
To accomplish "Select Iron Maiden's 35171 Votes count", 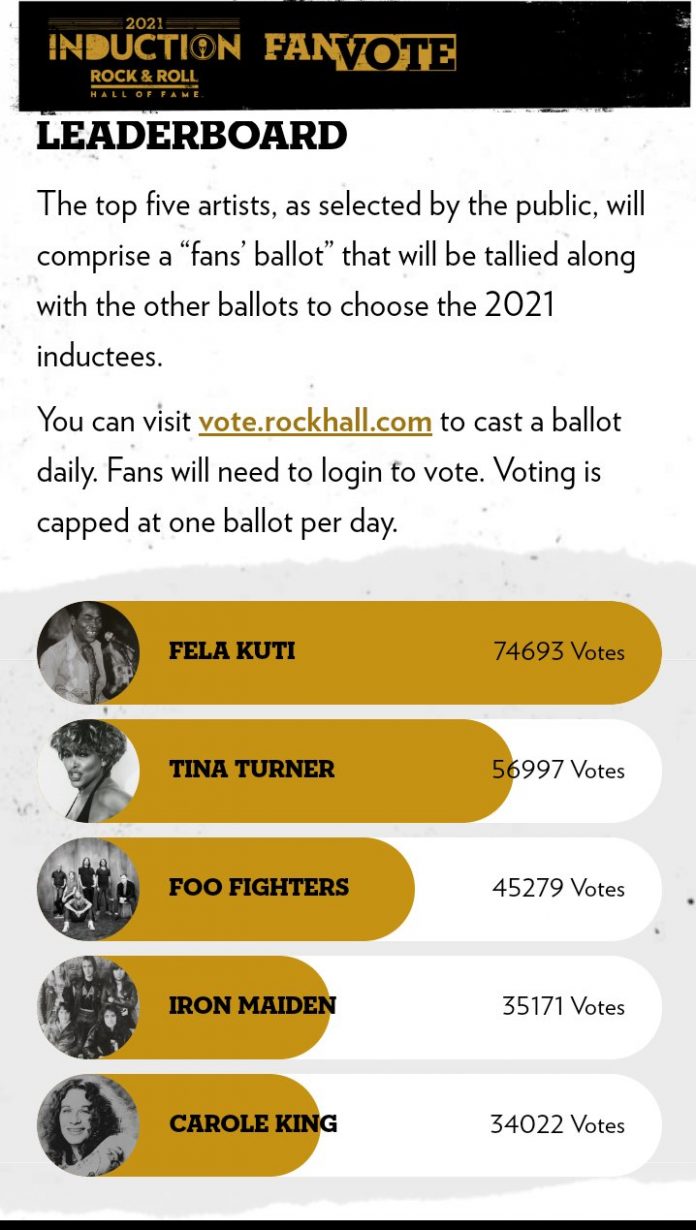I will (x=563, y=1006).
